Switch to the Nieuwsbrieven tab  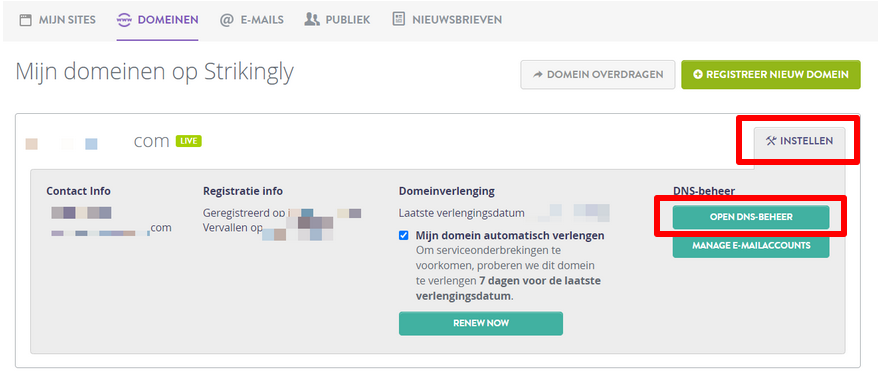point(447,20)
